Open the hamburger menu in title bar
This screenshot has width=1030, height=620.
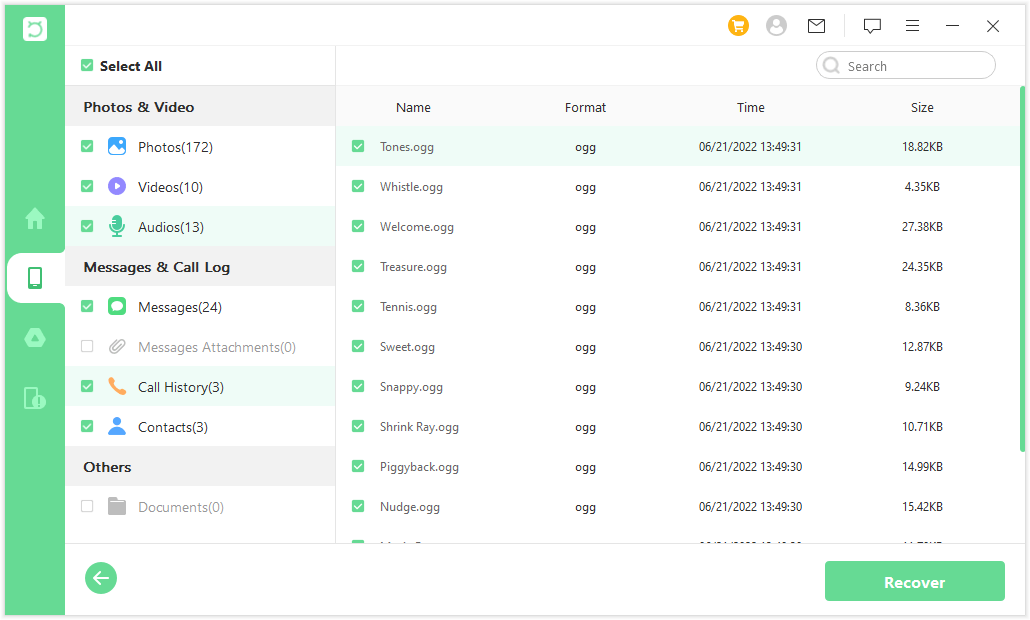[x=913, y=26]
